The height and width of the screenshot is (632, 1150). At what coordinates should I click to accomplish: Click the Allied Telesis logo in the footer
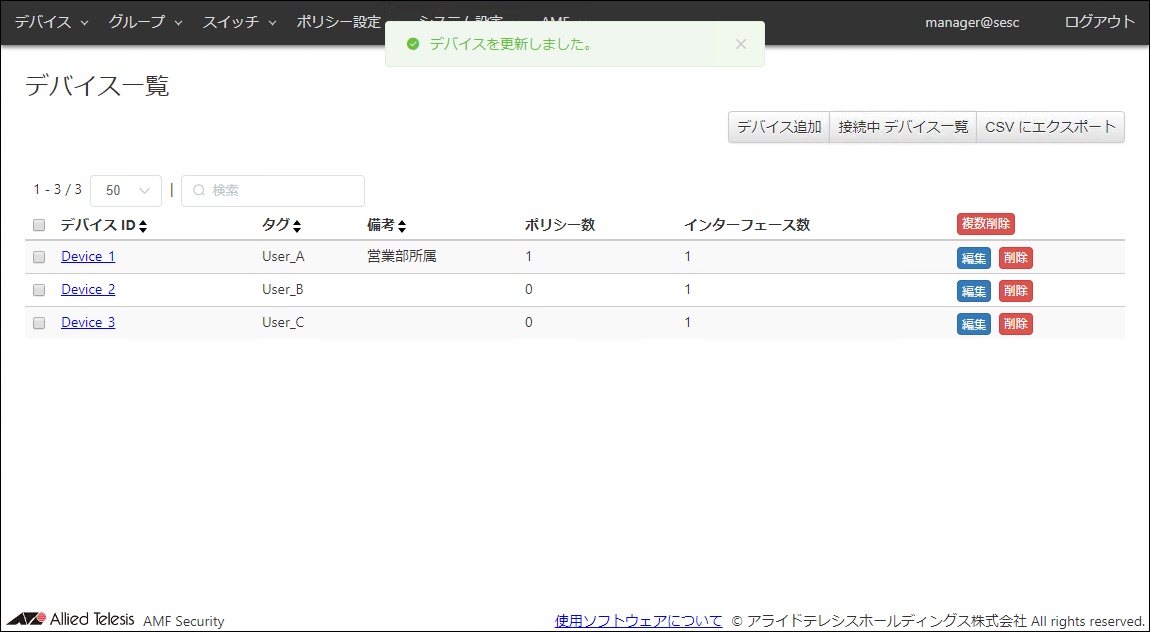[x=70, y=619]
